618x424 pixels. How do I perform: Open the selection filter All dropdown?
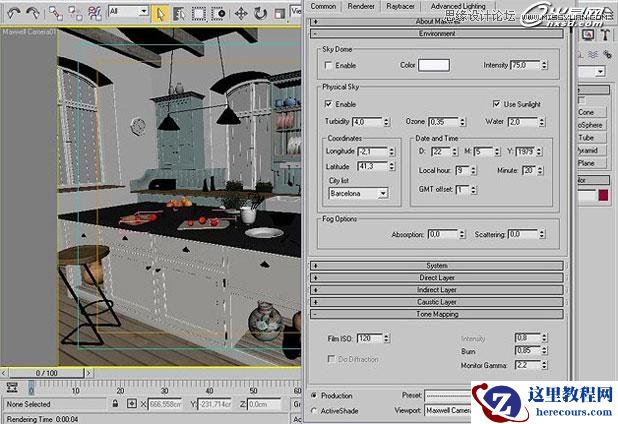[x=128, y=11]
